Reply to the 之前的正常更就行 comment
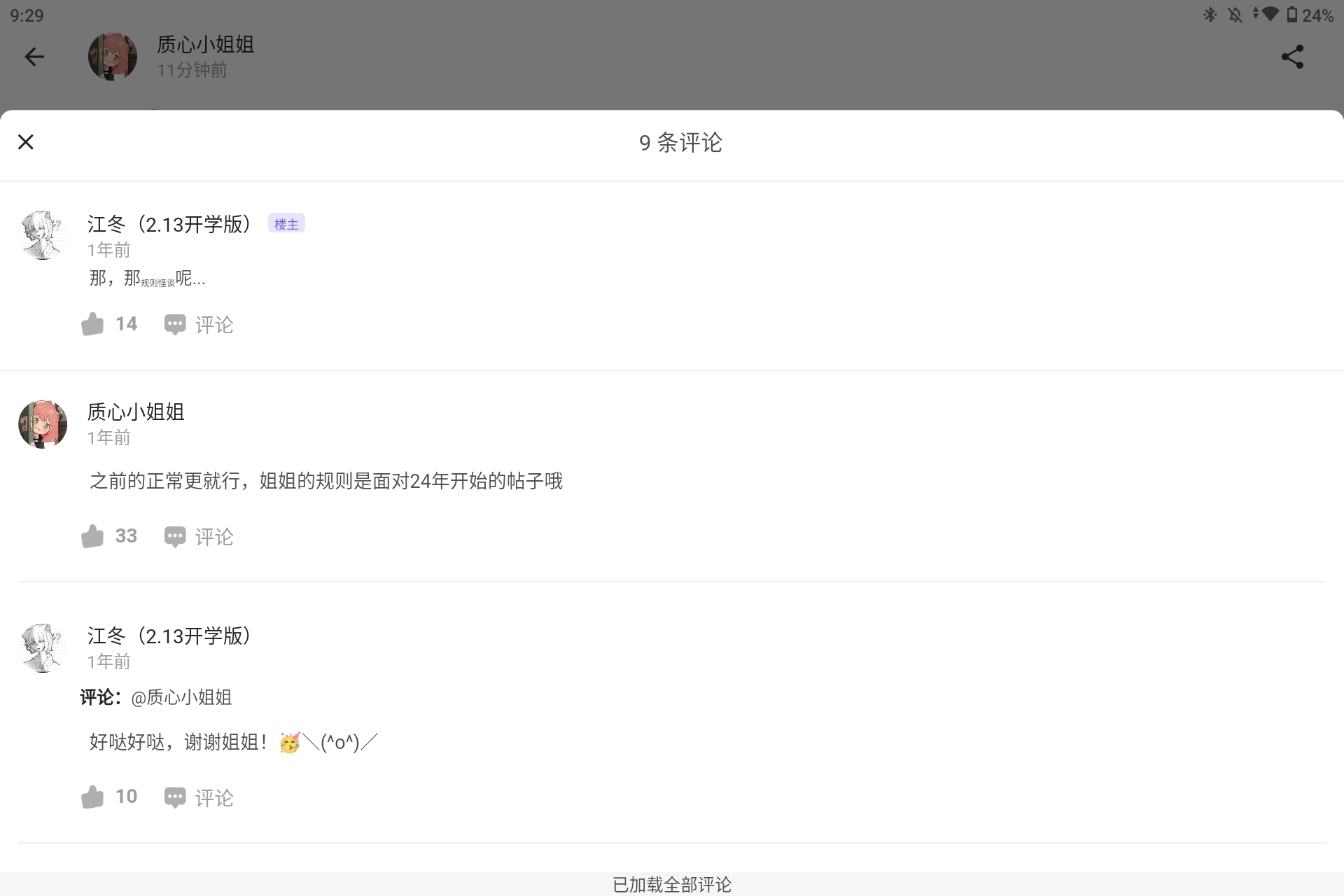 click(x=199, y=537)
